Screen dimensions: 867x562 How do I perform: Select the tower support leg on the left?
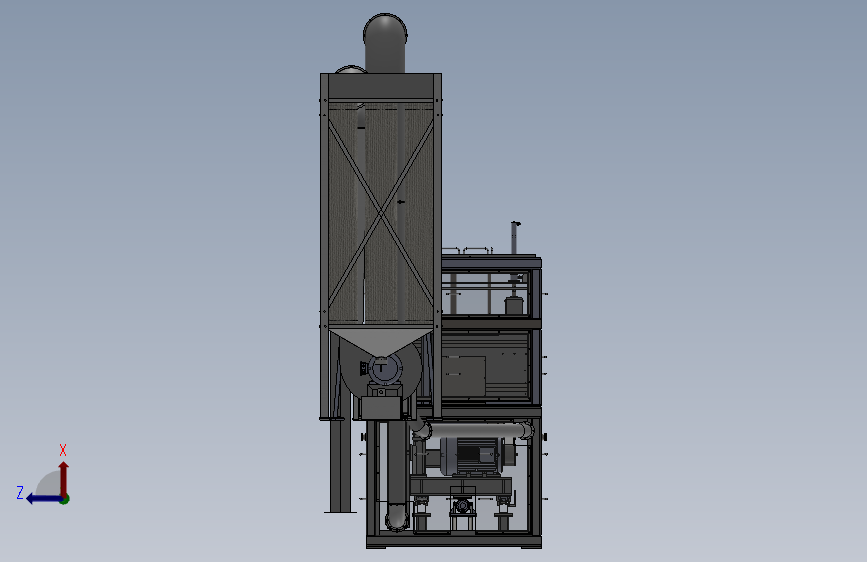coord(340,465)
